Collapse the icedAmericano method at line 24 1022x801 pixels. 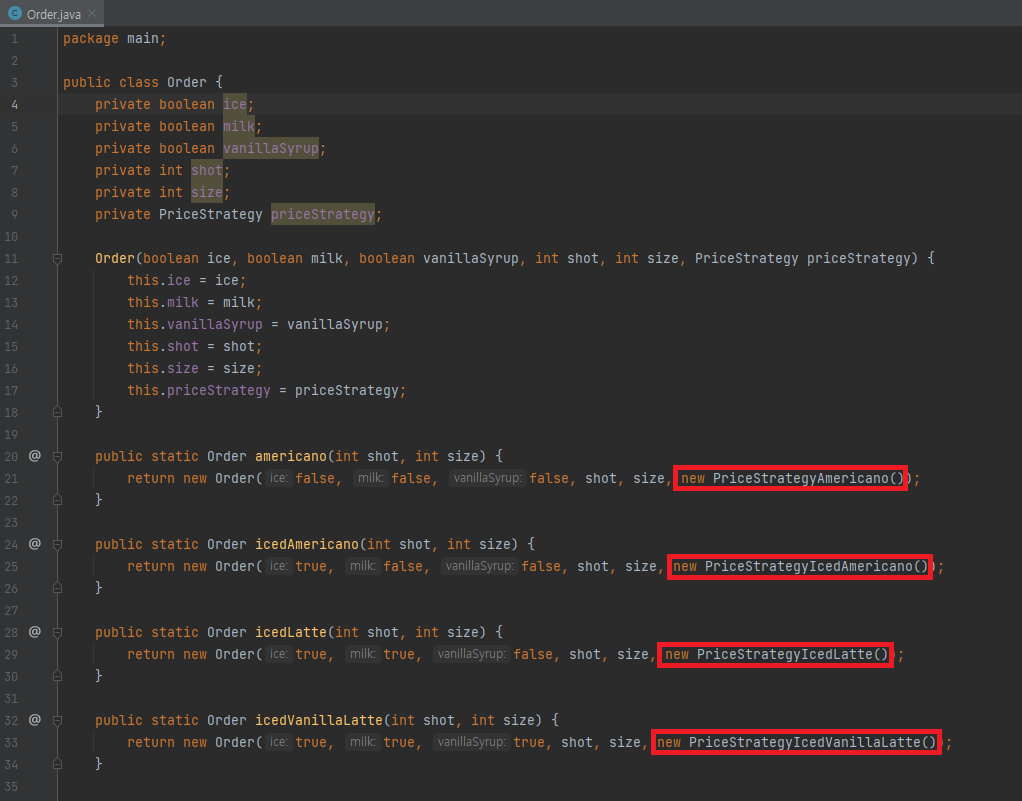coord(57,544)
